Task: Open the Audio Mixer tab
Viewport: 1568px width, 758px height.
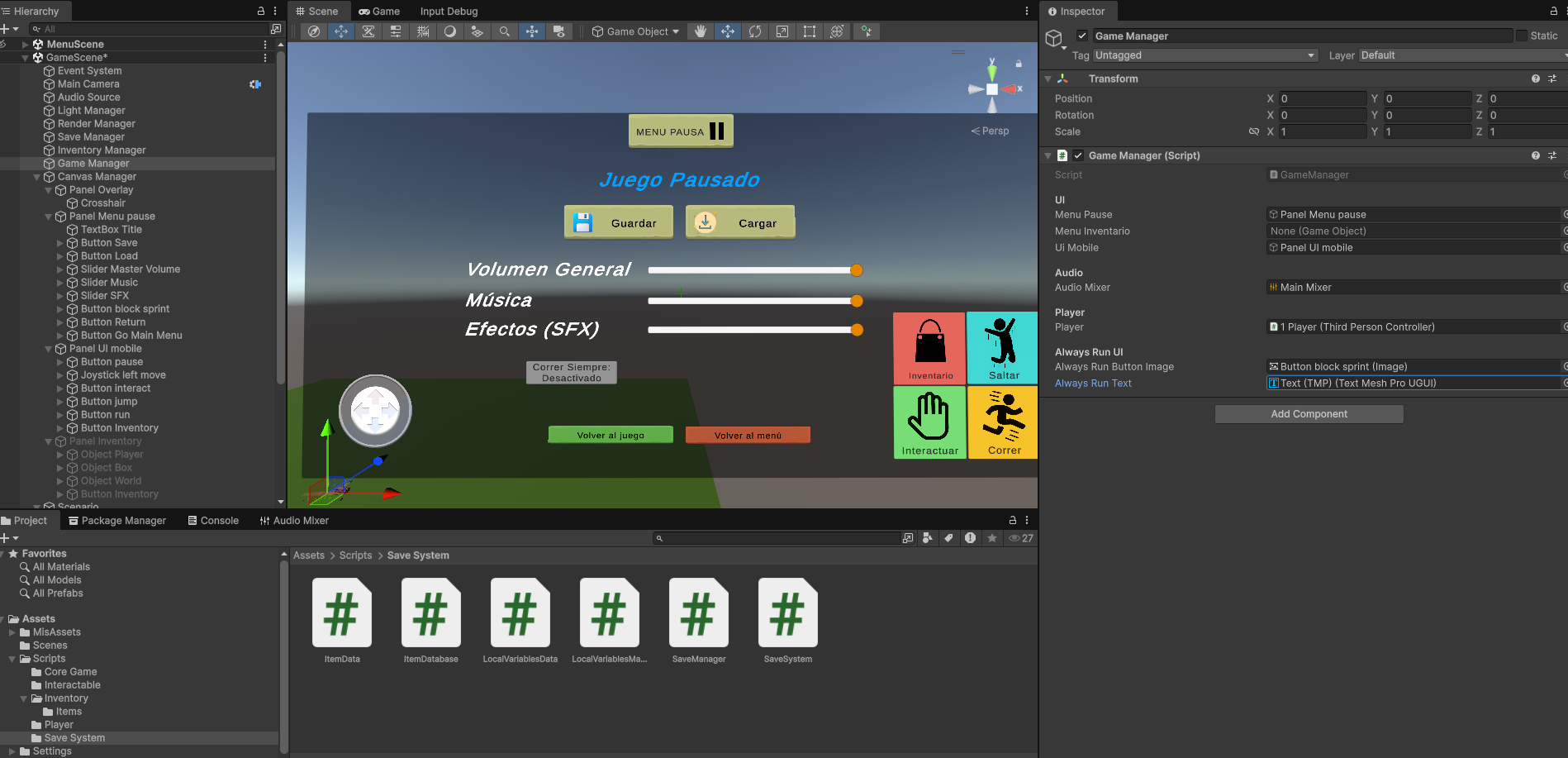Action: click(x=294, y=520)
